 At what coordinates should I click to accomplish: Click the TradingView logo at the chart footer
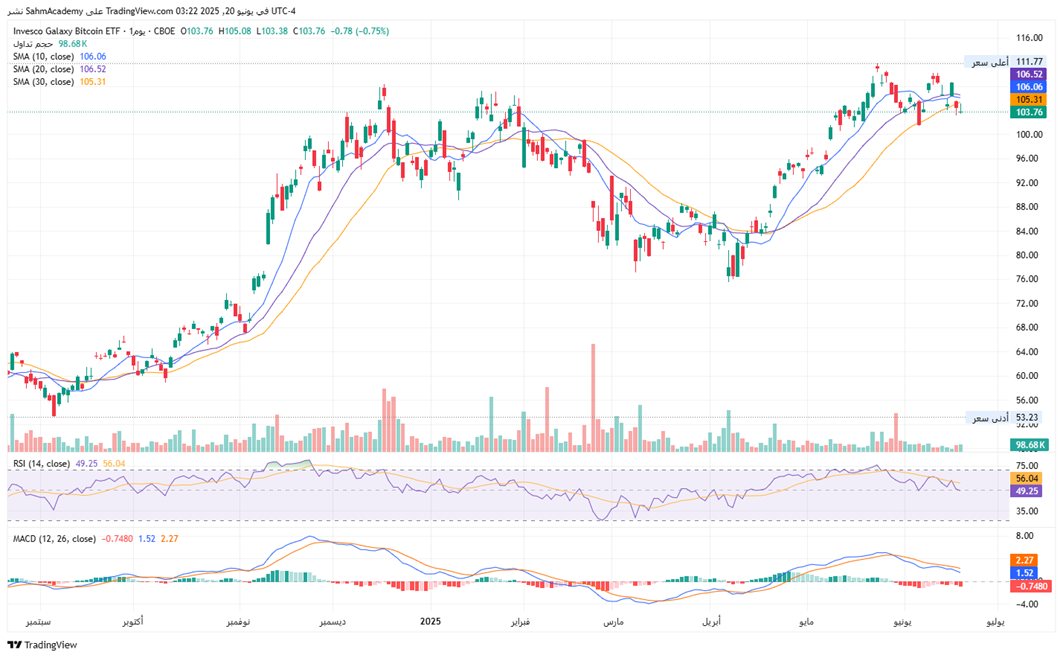point(42,645)
